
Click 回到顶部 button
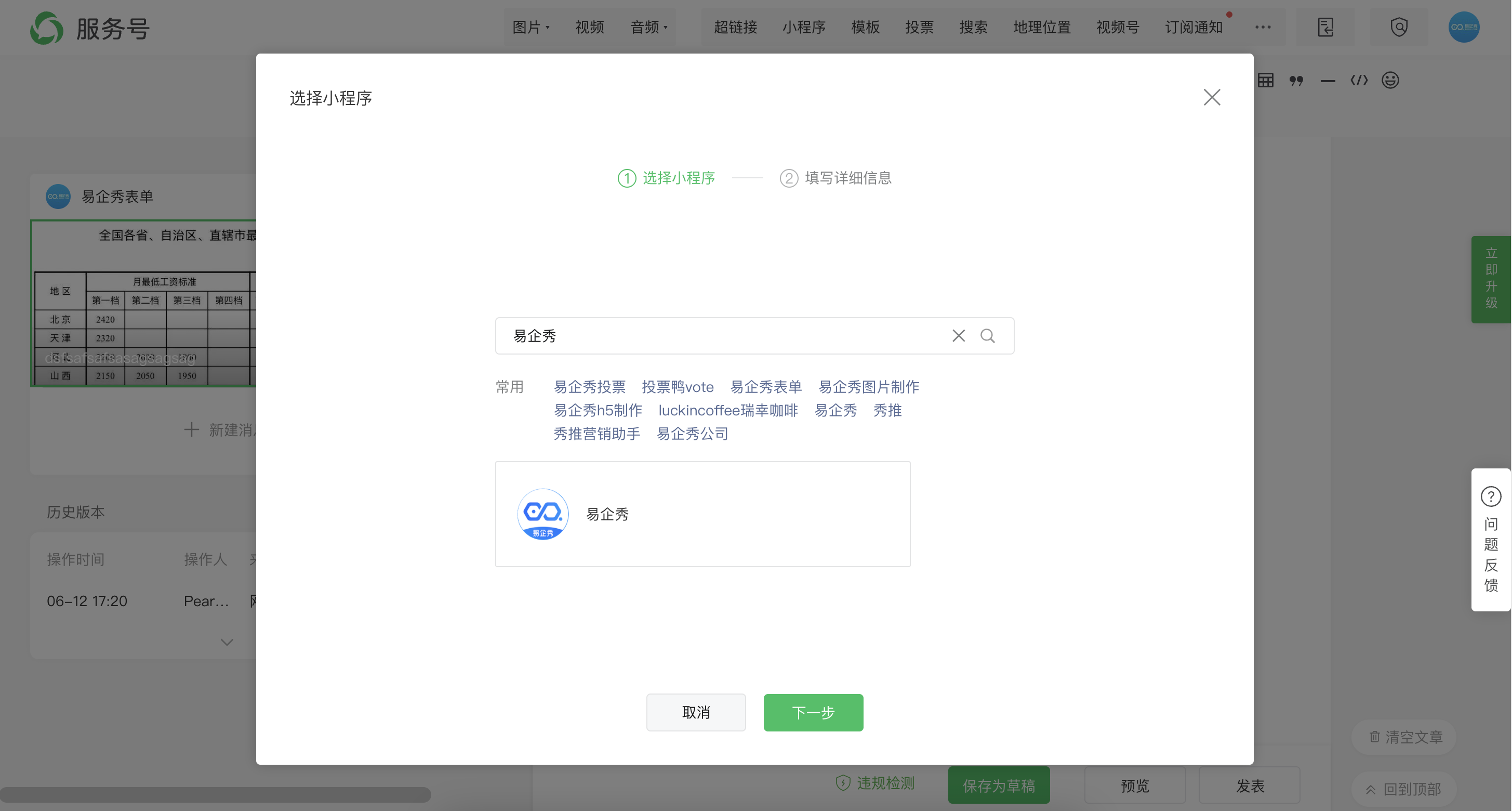[x=1404, y=789]
